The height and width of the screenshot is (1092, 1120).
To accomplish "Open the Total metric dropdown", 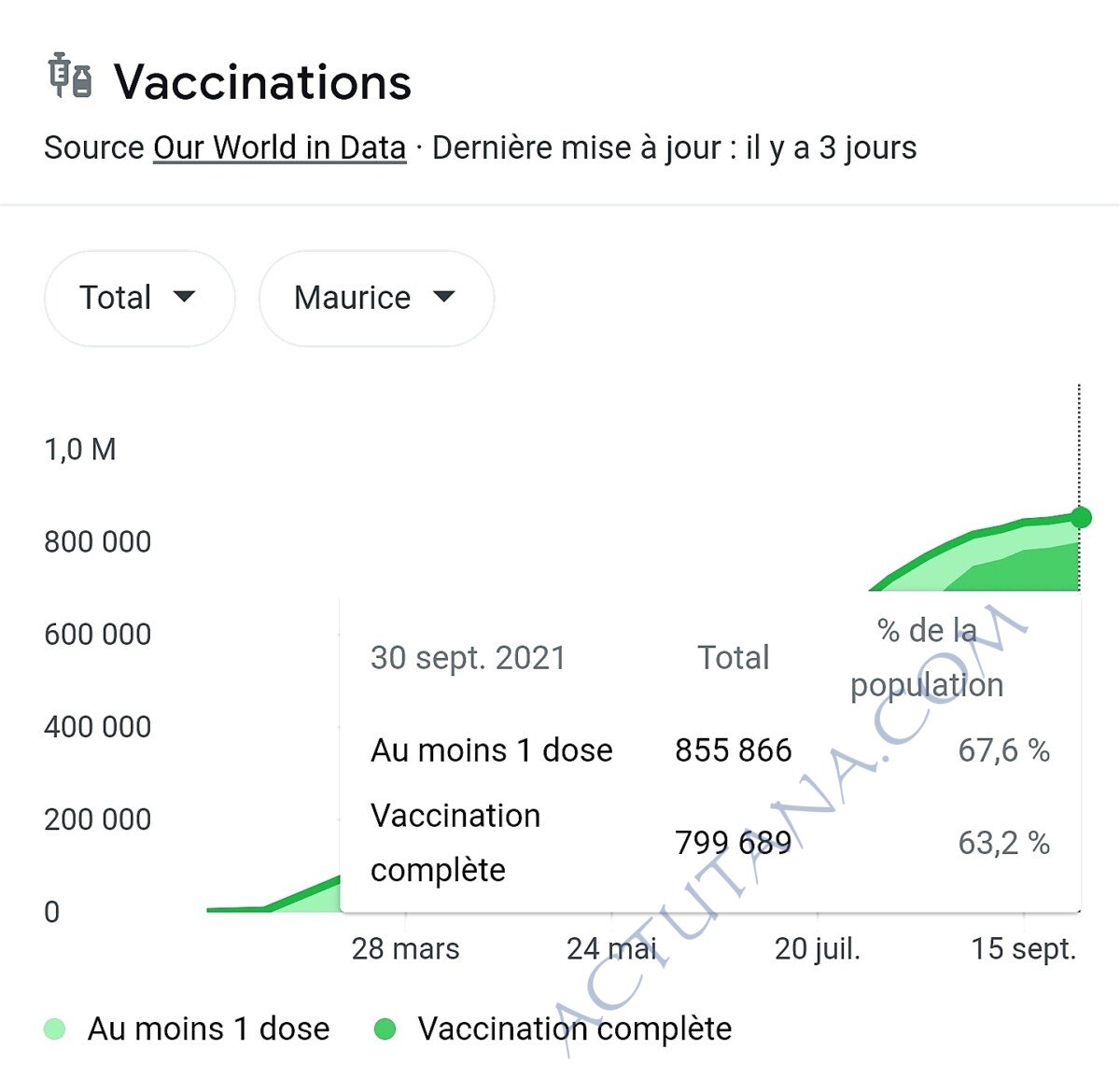I will pos(139,298).
